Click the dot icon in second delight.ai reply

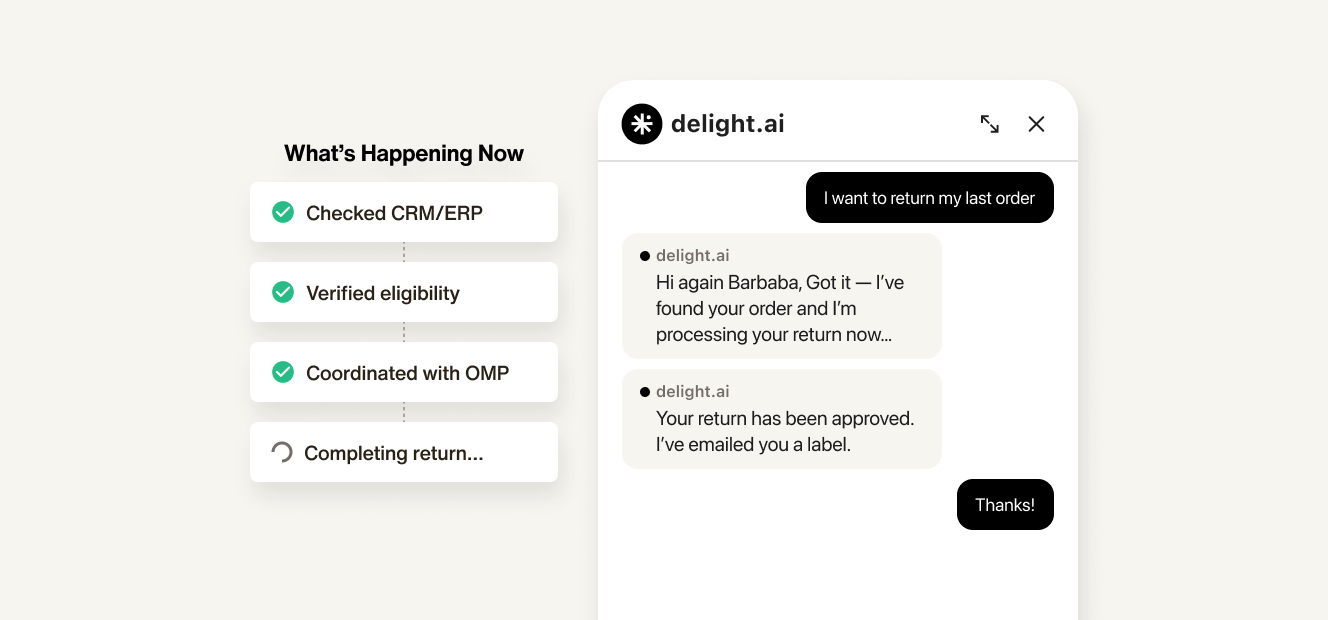pyautogui.click(x=645, y=392)
